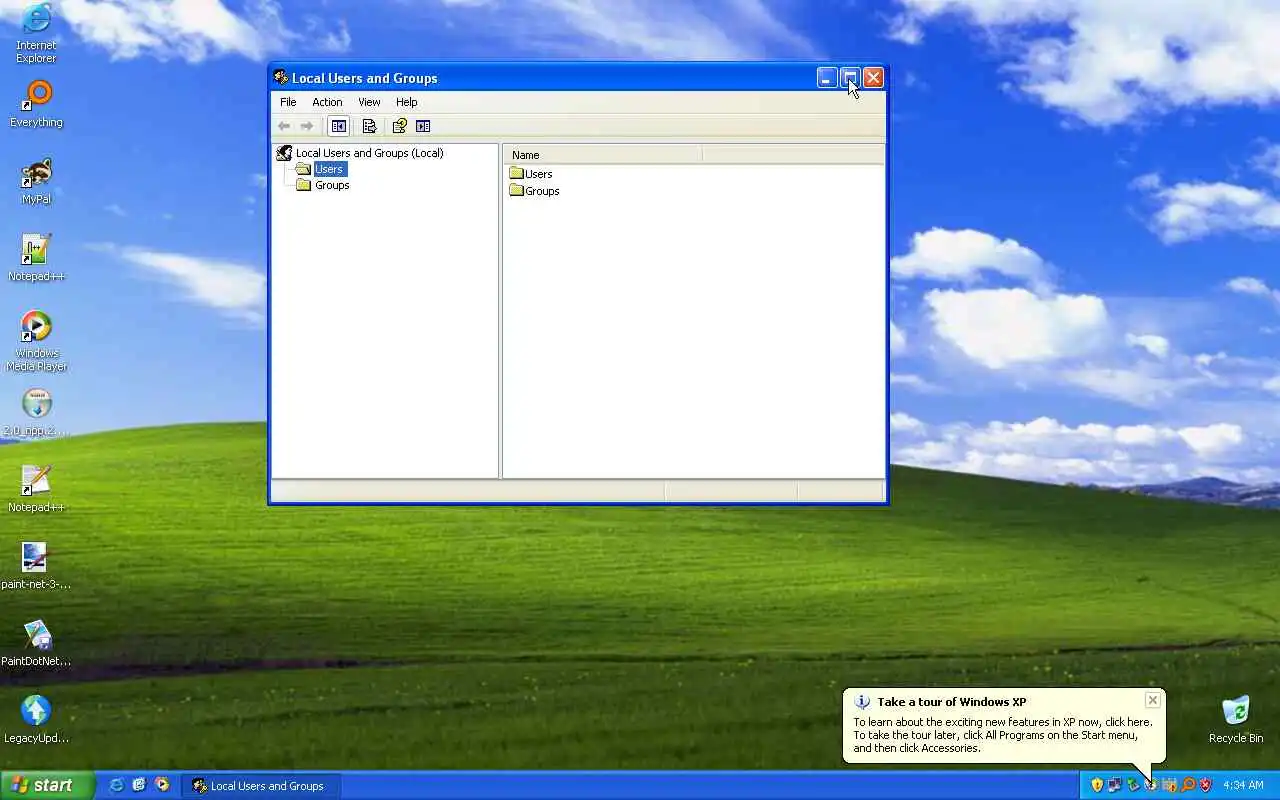Launch Windows Media Player from Quick Launch
Screen dimensions: 1280x800
(162, 786)
